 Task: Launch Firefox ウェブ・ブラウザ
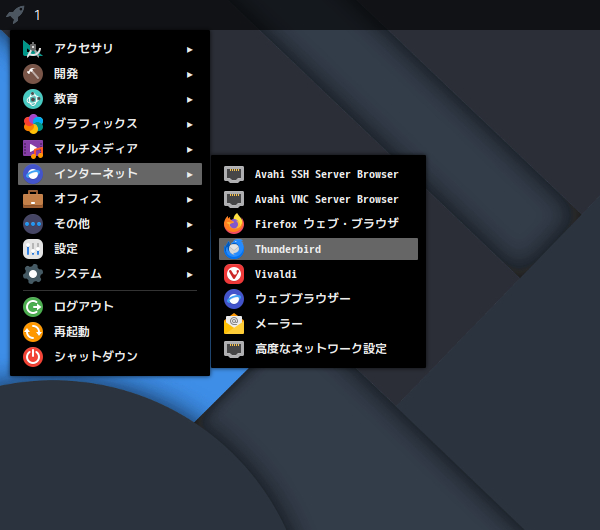pos(318,224)
